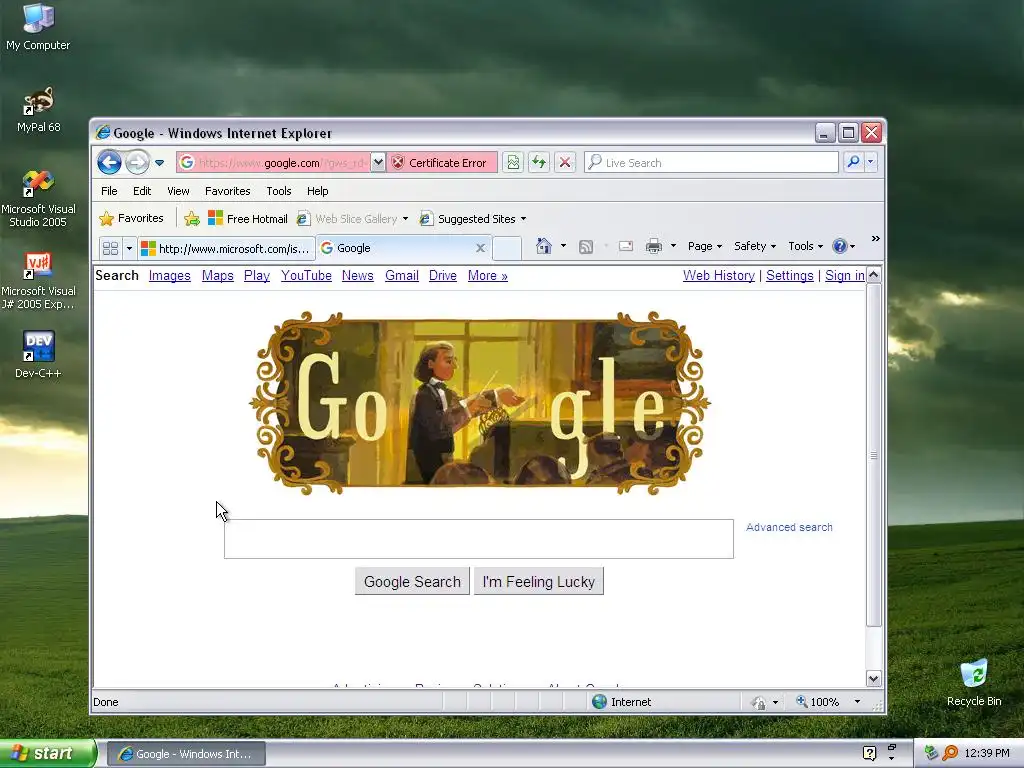Screen dimensions: 1024x768
Task: Expand the Suggested Sites dropdown
Action: tap(523, 219)
